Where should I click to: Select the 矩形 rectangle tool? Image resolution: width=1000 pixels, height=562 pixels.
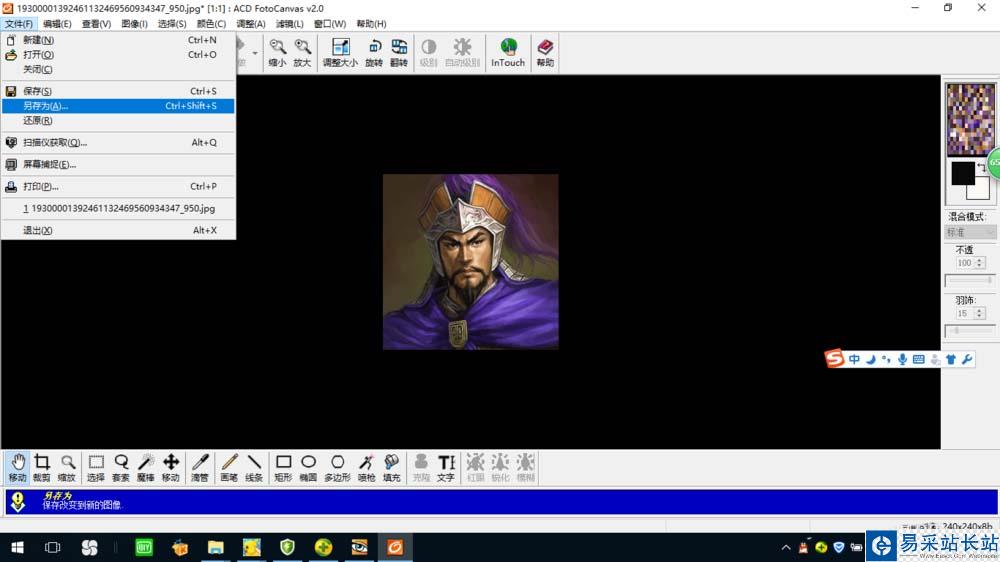[283, 467]
